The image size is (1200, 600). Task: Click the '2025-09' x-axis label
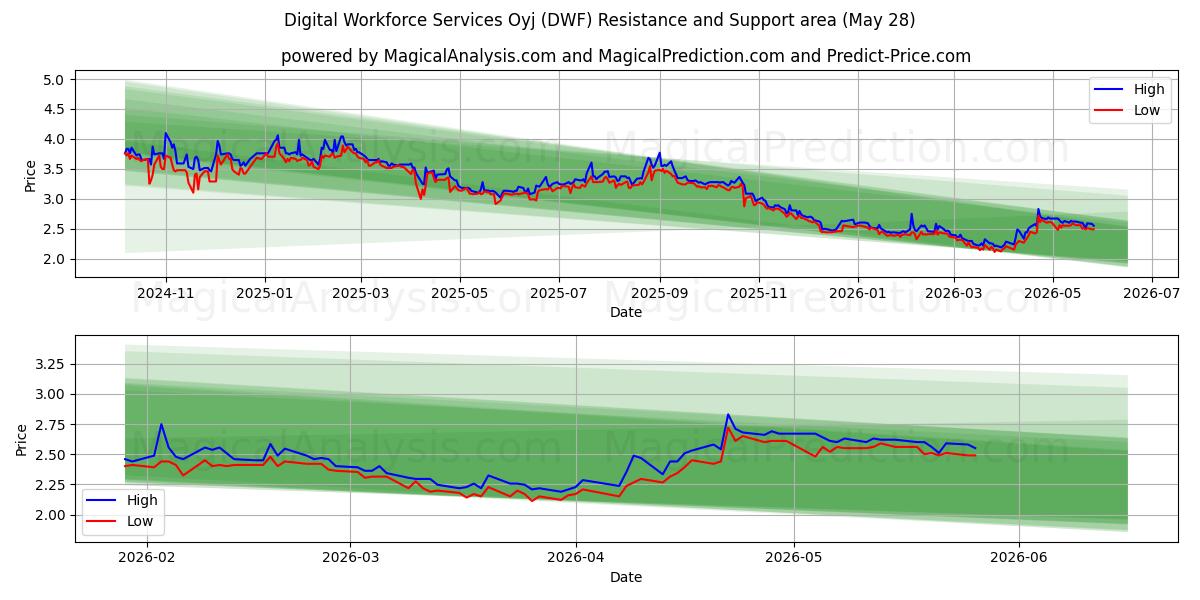tap(660, 294)
